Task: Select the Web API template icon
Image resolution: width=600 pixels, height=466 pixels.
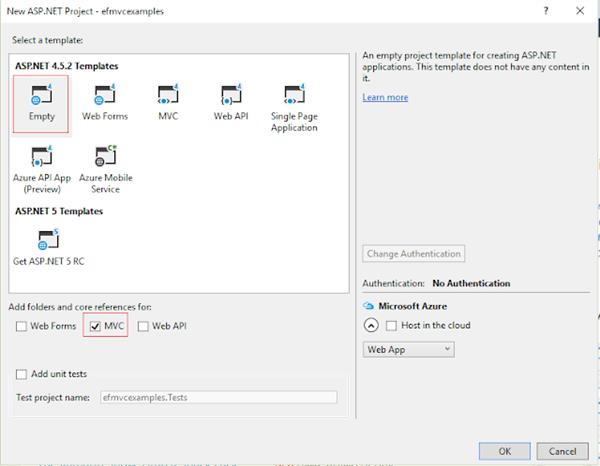Action: 229,96
